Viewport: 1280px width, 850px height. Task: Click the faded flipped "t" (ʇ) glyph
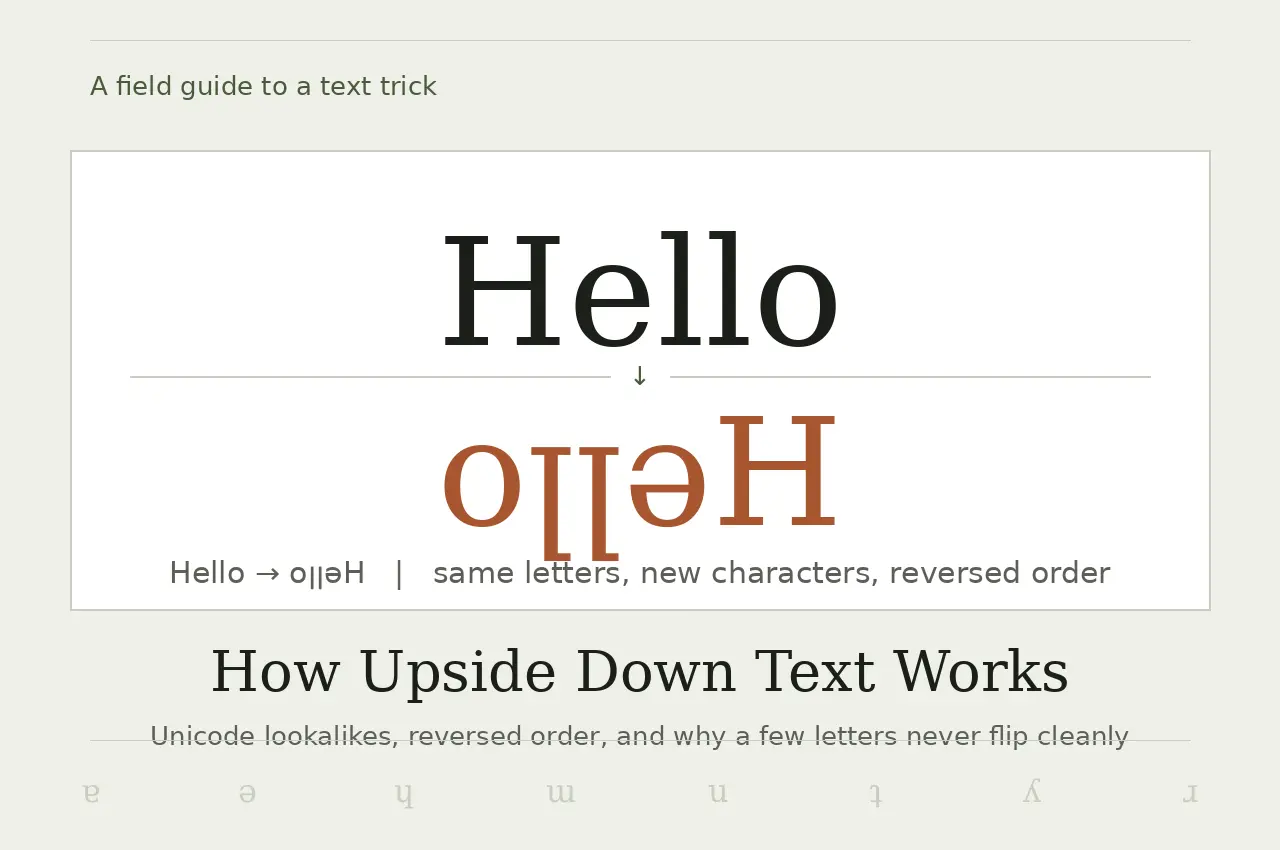[x=875, y=794]
